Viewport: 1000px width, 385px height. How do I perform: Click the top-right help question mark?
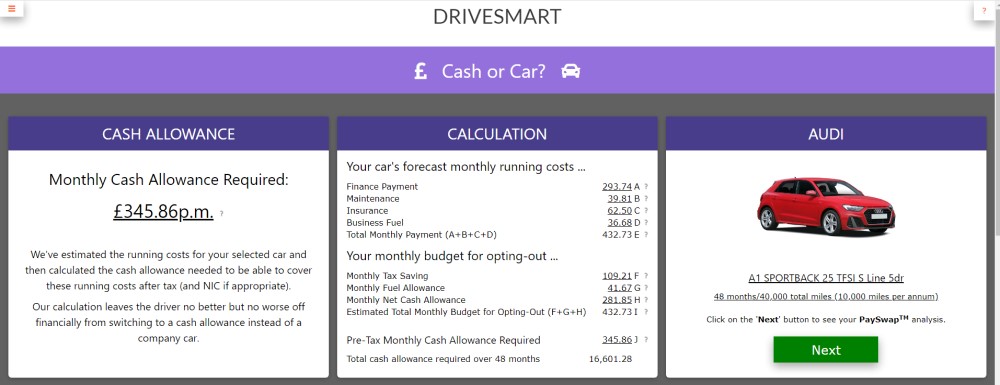984,10
